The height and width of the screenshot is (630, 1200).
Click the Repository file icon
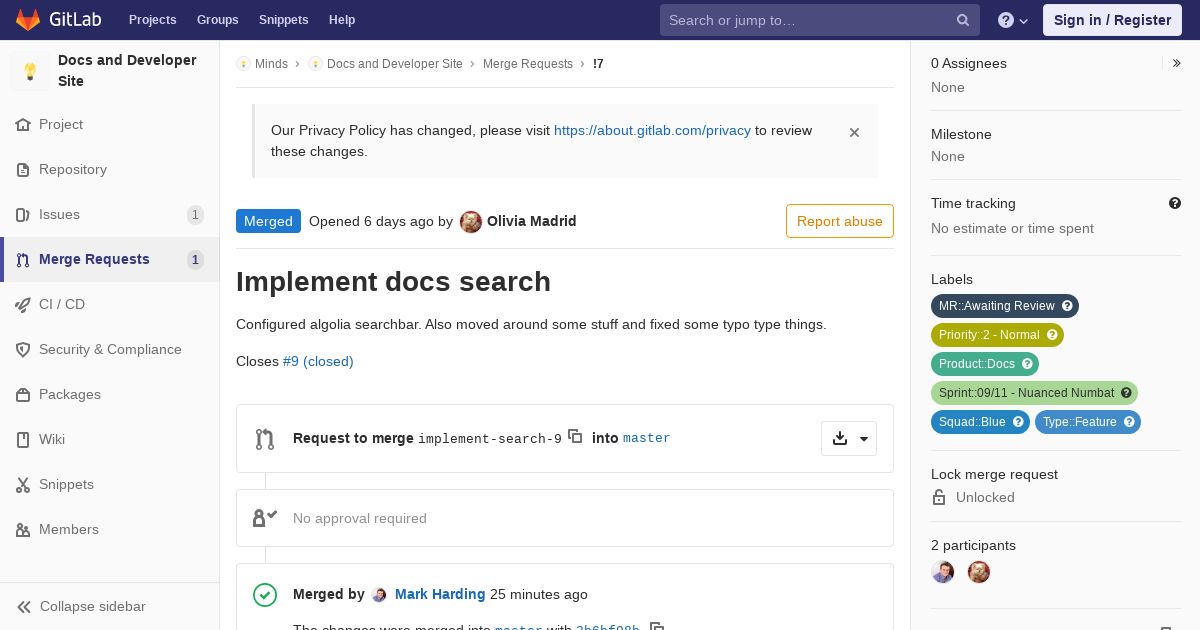[23, 170]
